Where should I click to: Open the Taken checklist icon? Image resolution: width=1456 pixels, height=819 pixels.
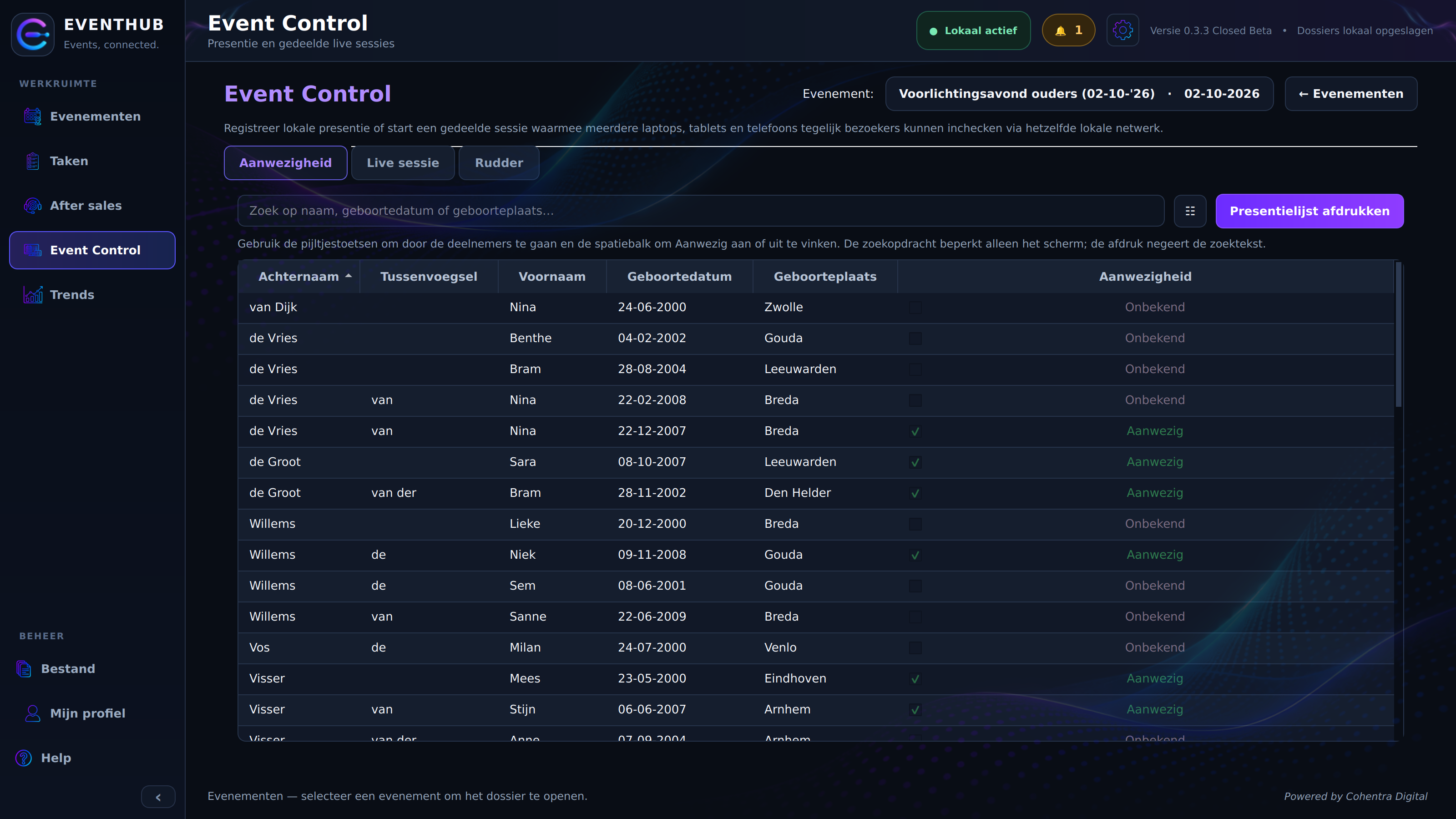(33, 161)
